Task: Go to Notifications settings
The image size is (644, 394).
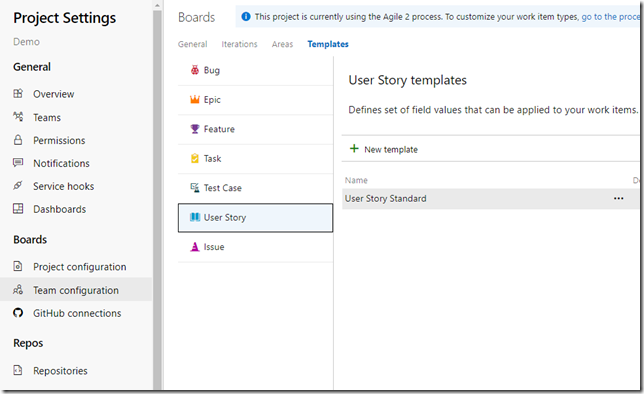Action: pos(61,164)
